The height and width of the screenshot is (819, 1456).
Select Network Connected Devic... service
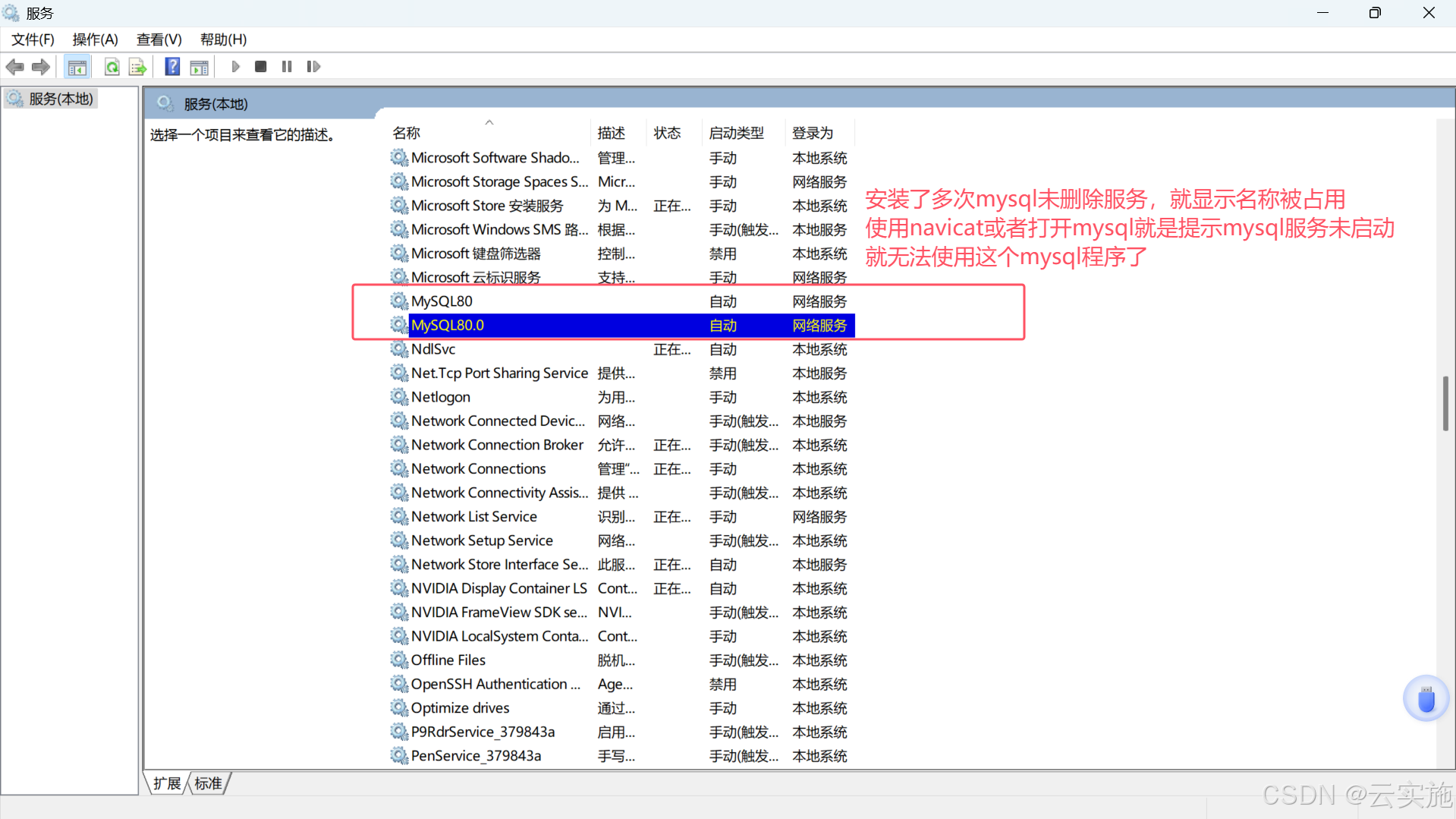(622, 421)
